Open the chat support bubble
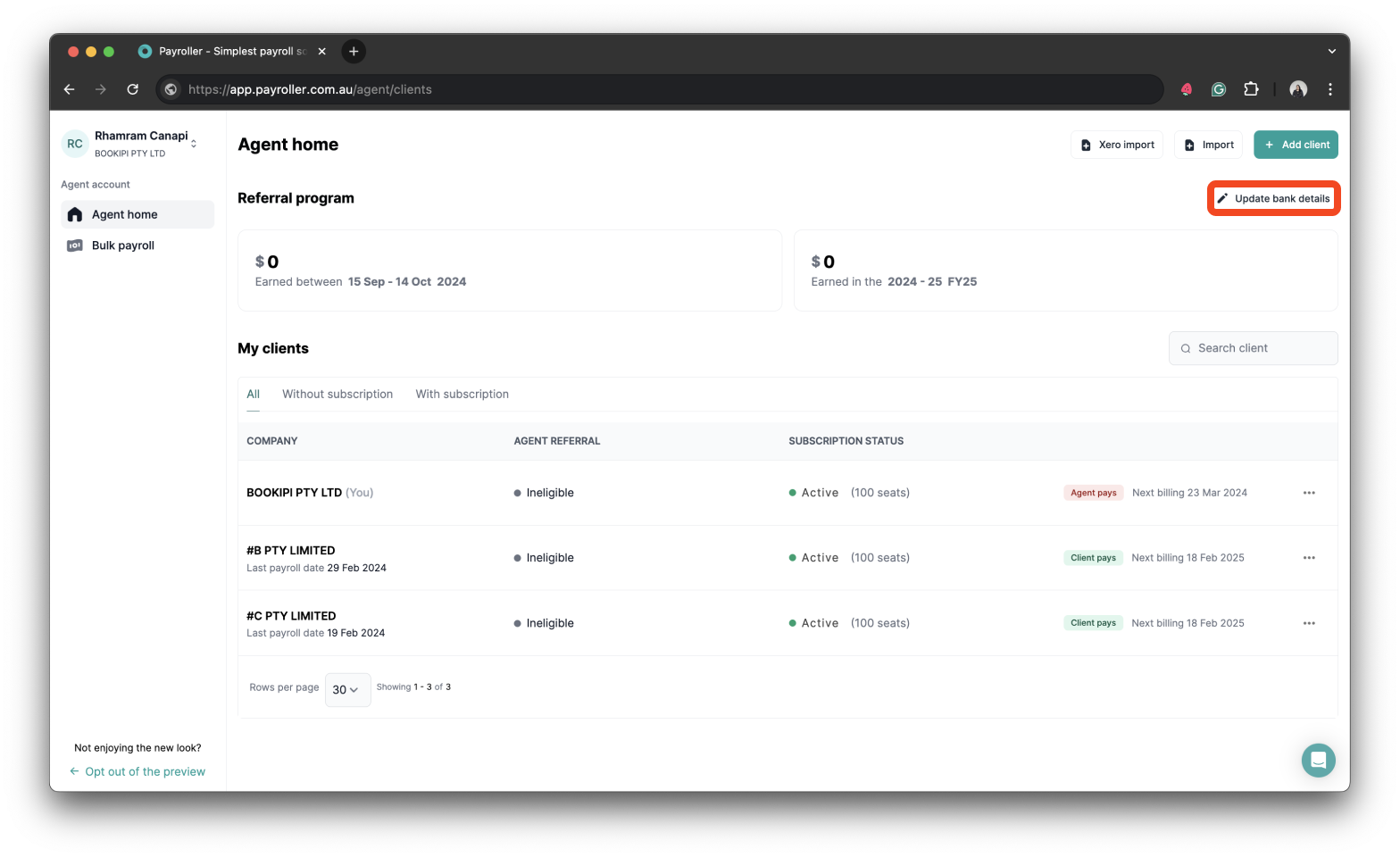This screenshot has height=857, width=1400. pos(1318,761)
